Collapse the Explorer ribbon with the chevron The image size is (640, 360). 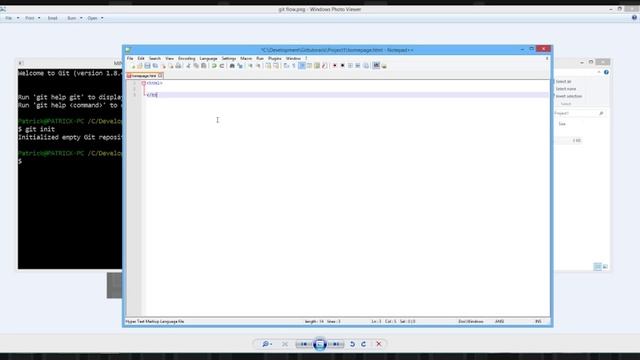599,72
